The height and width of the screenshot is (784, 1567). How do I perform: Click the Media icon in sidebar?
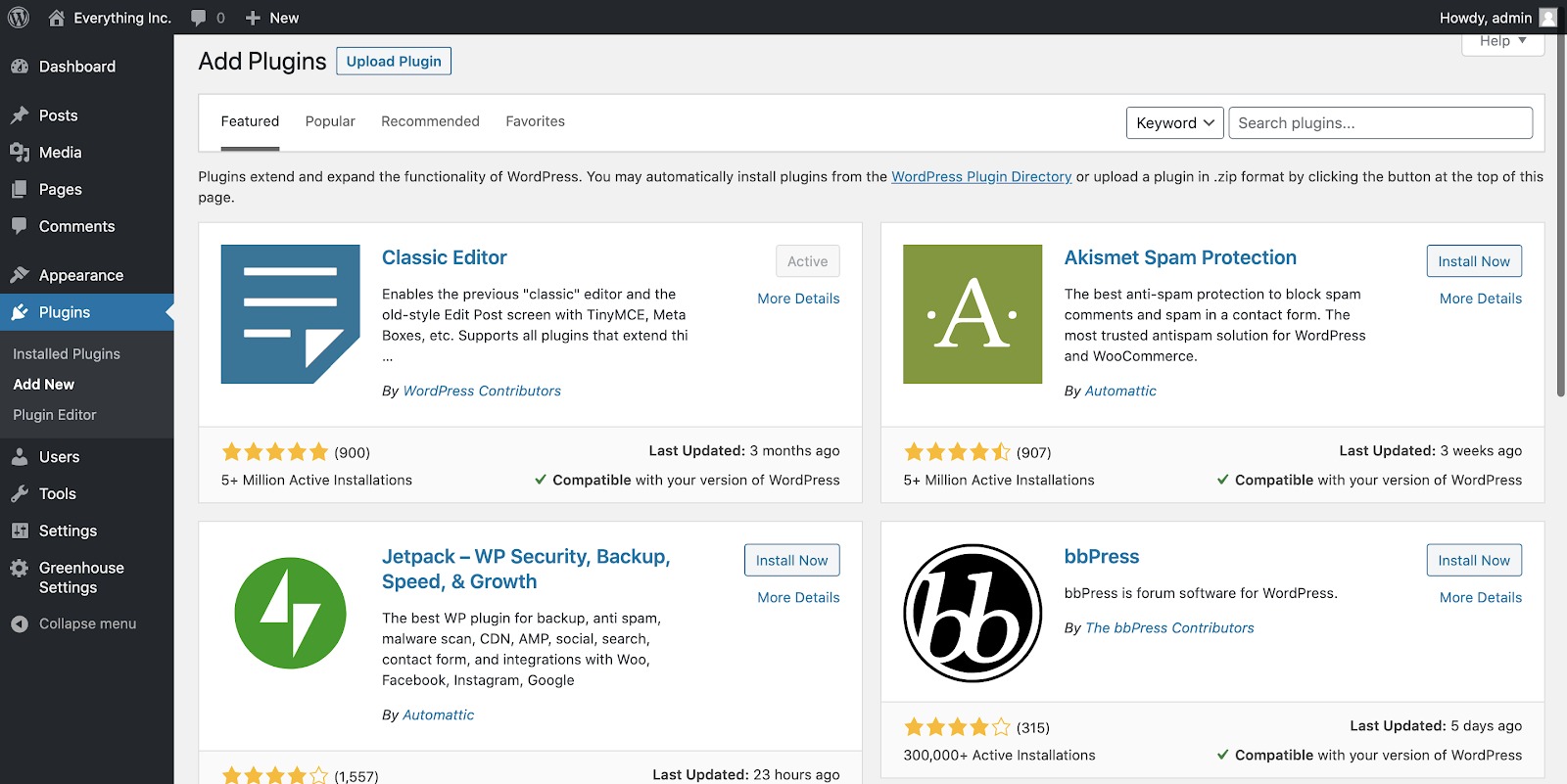coord(20,153)
